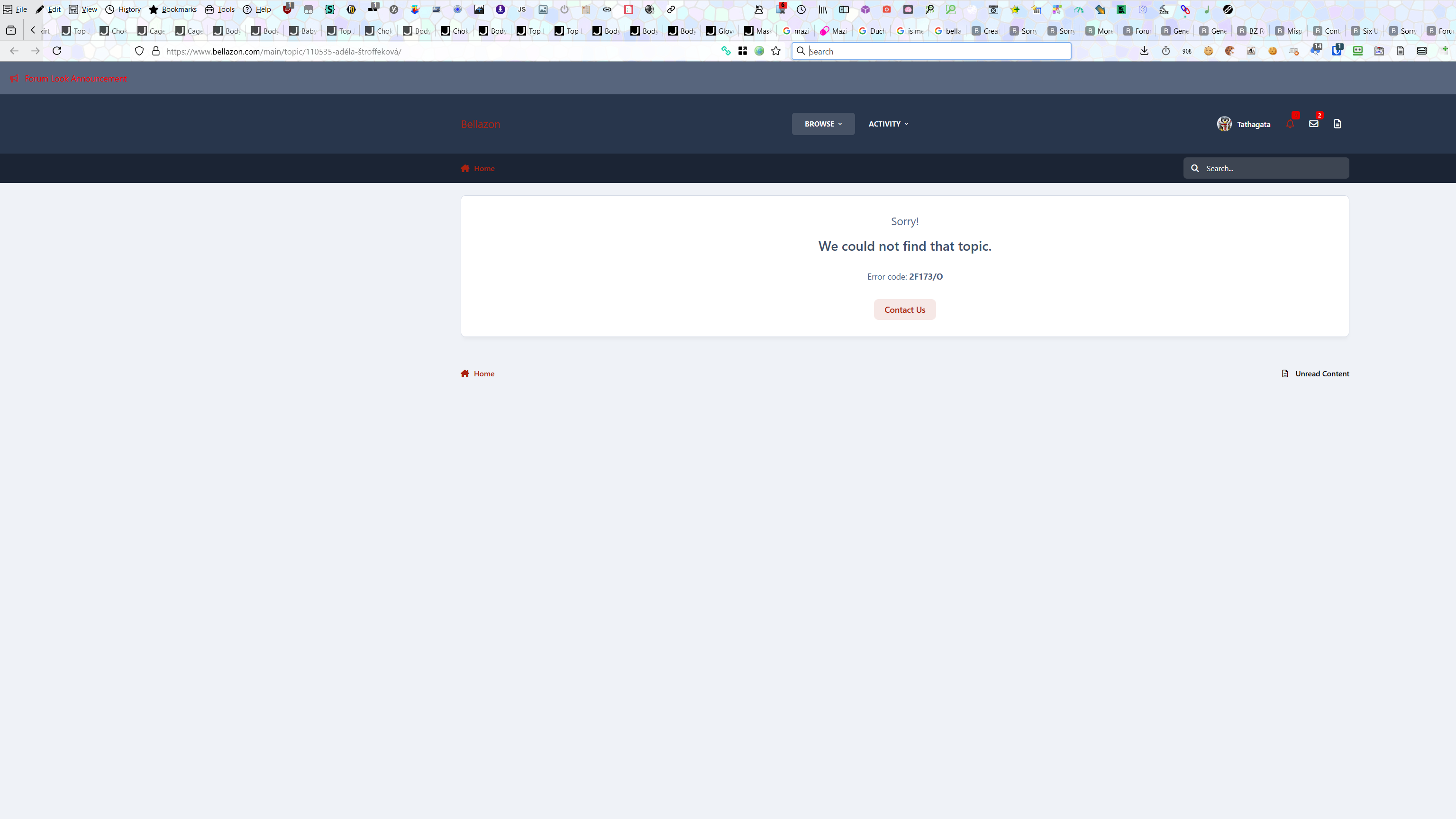Expand the ACTIVITY dropdown menu
This screenshot has height=819, width=1456.
[x=888, y=124]
